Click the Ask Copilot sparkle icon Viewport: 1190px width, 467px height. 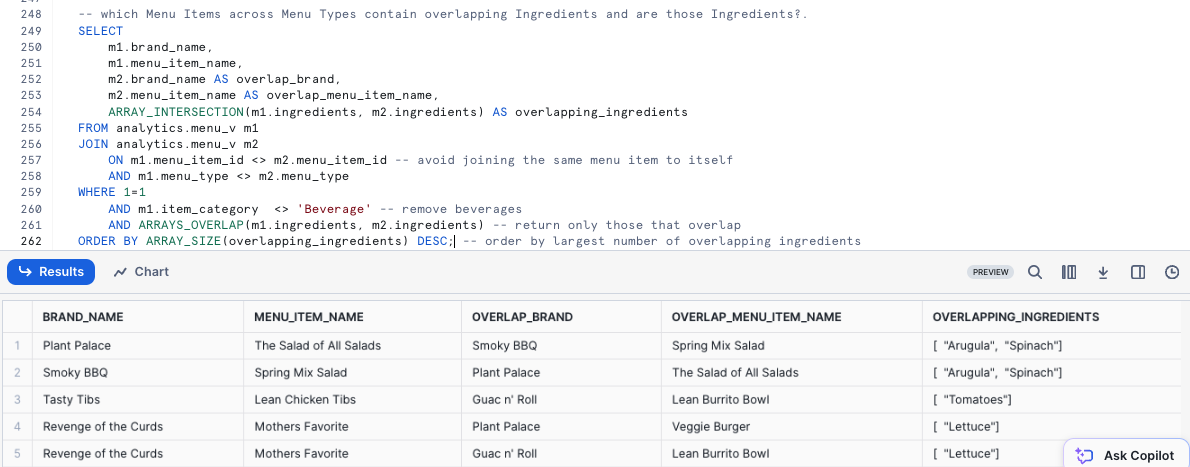pos(1084,455)
